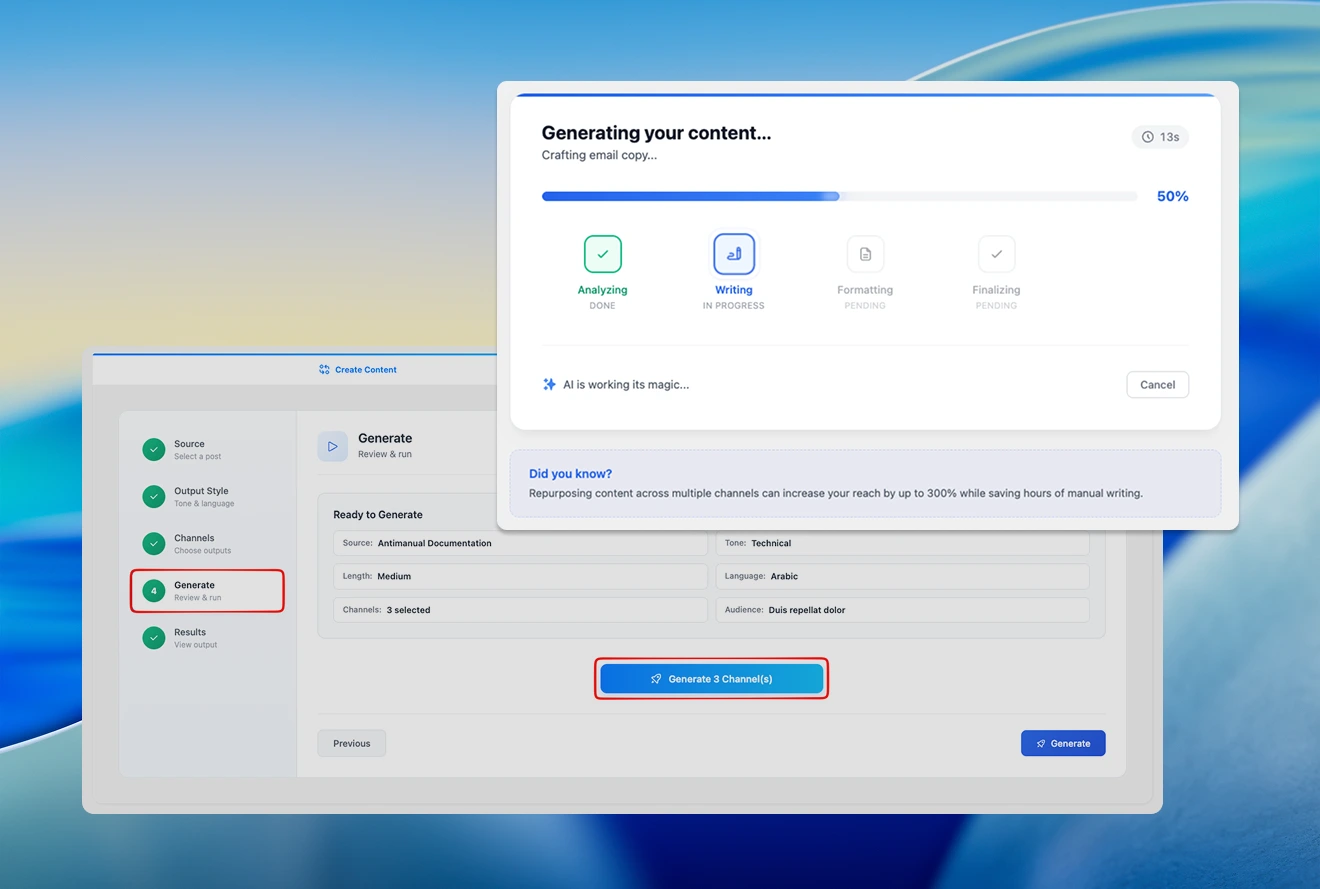Click the Language: Arabic field

point(902,576)
